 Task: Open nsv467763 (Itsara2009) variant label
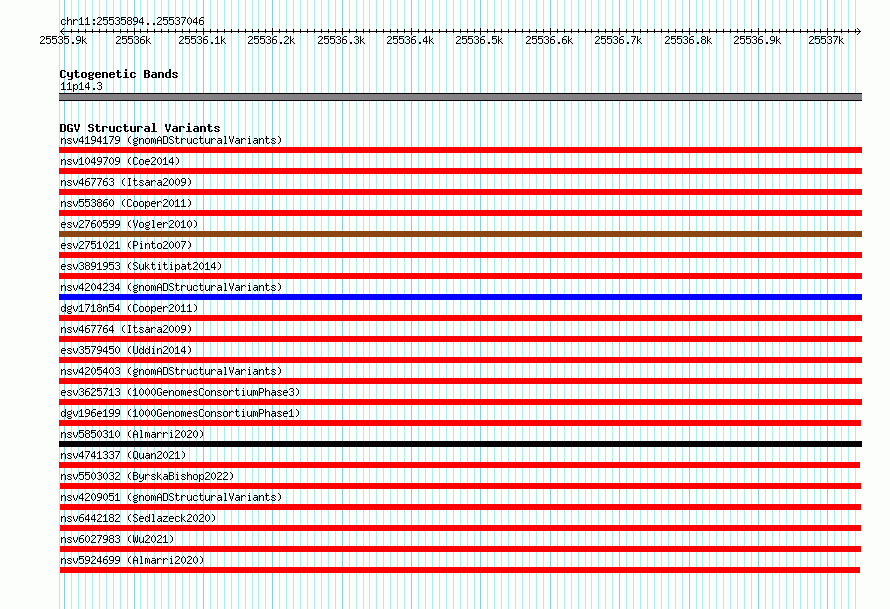click(126, 182)
